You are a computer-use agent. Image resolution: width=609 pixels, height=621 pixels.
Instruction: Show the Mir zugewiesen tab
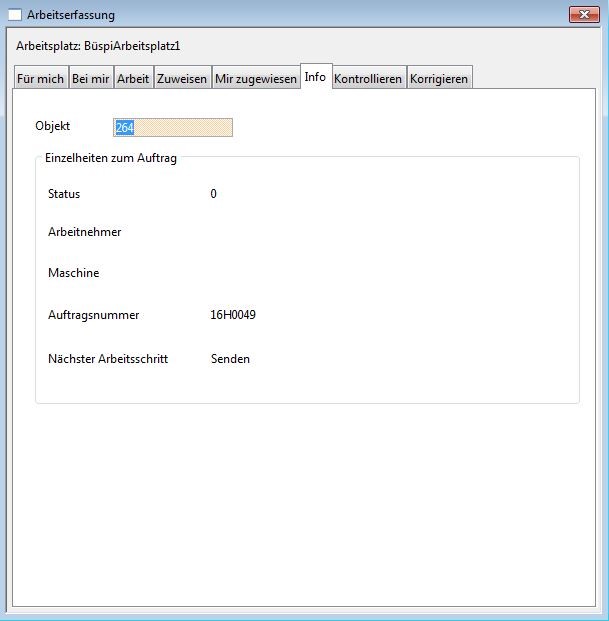pos(255,79)
